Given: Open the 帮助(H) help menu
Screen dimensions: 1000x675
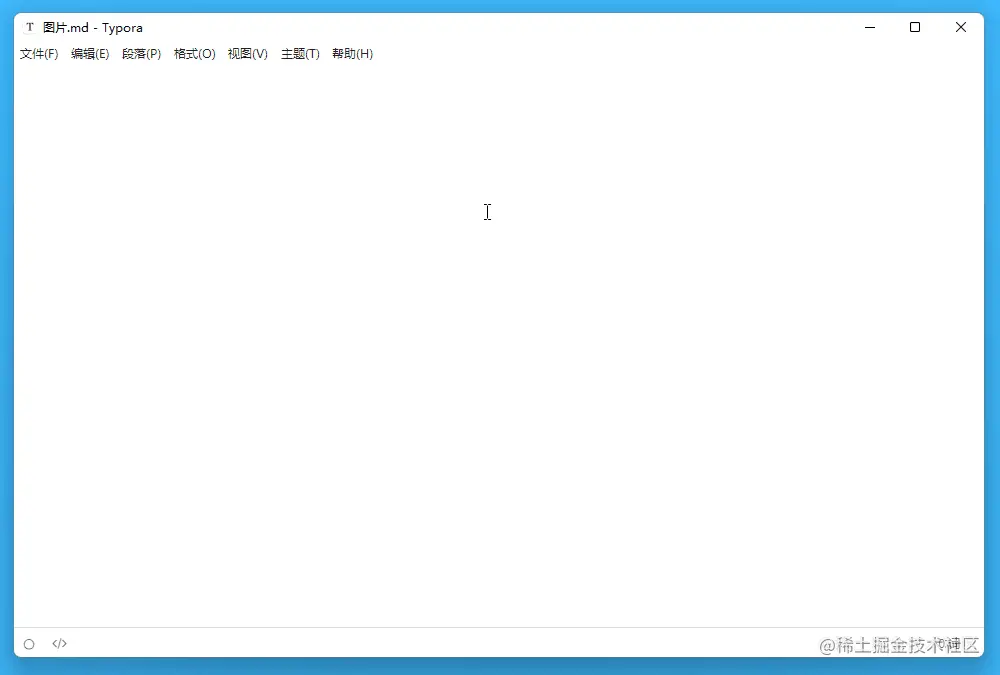Looking at the screenshot, I should click(x=352, y=54).
